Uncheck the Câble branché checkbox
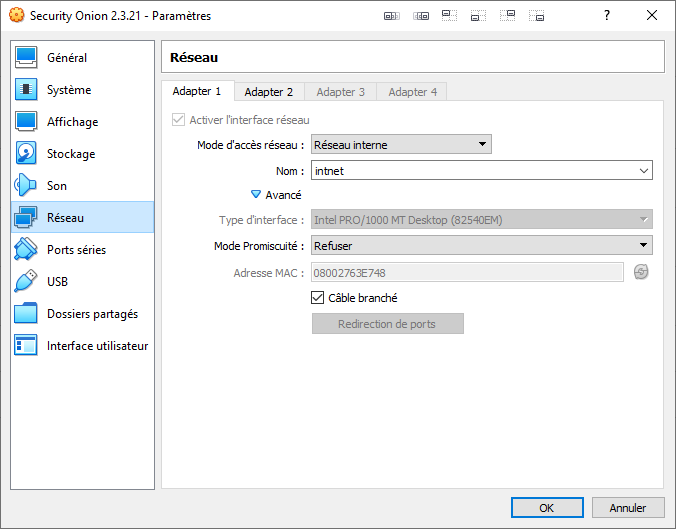Image resolution: width=676 pixels, height=529 pixels. (317, 297)
